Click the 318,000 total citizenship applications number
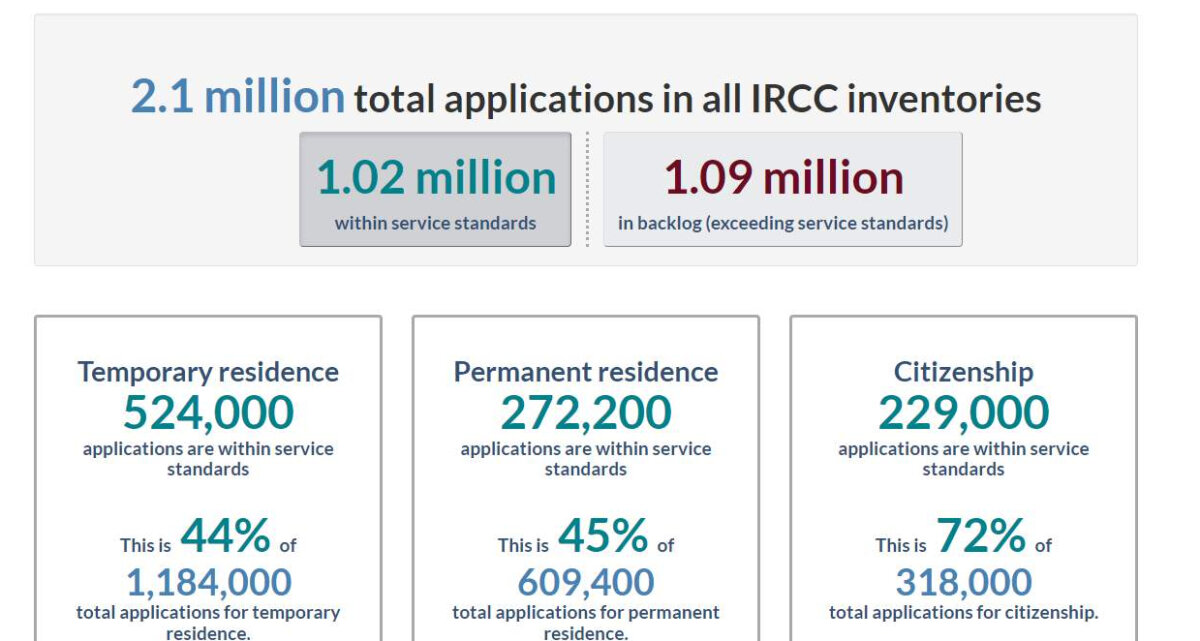 click(x=963, y=582)
